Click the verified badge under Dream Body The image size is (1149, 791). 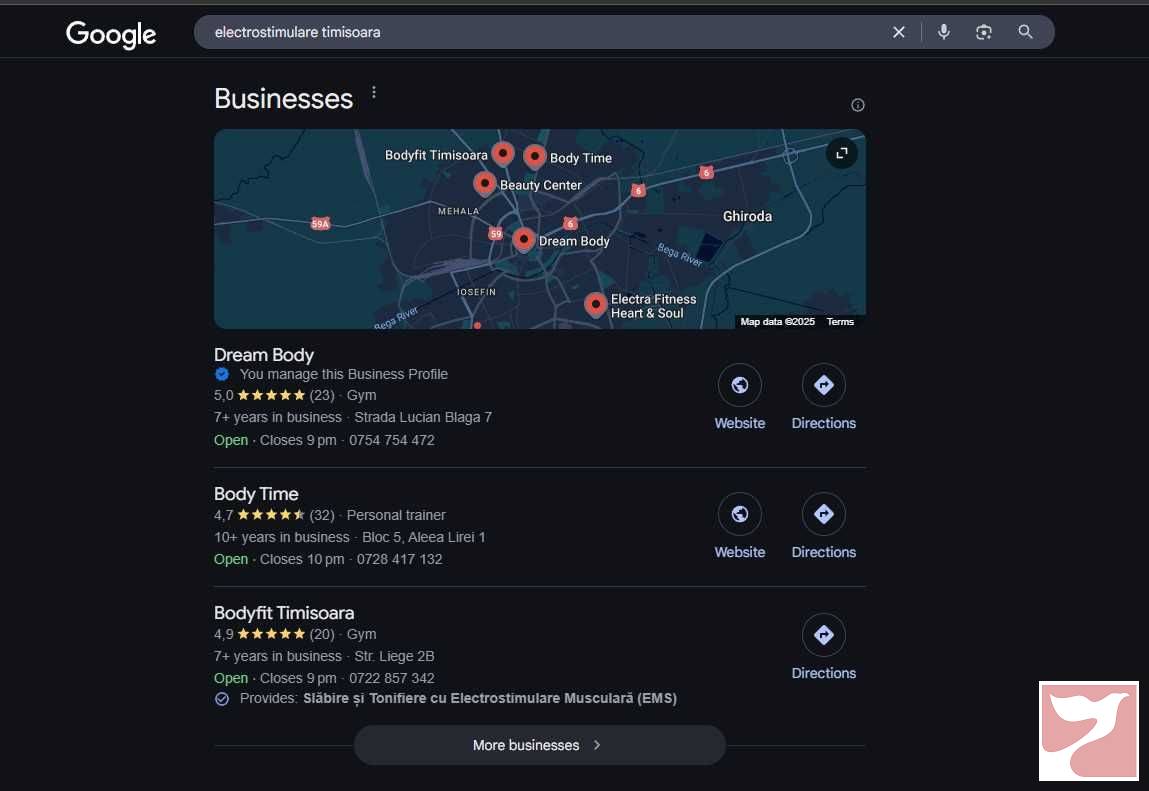(222, 374)
